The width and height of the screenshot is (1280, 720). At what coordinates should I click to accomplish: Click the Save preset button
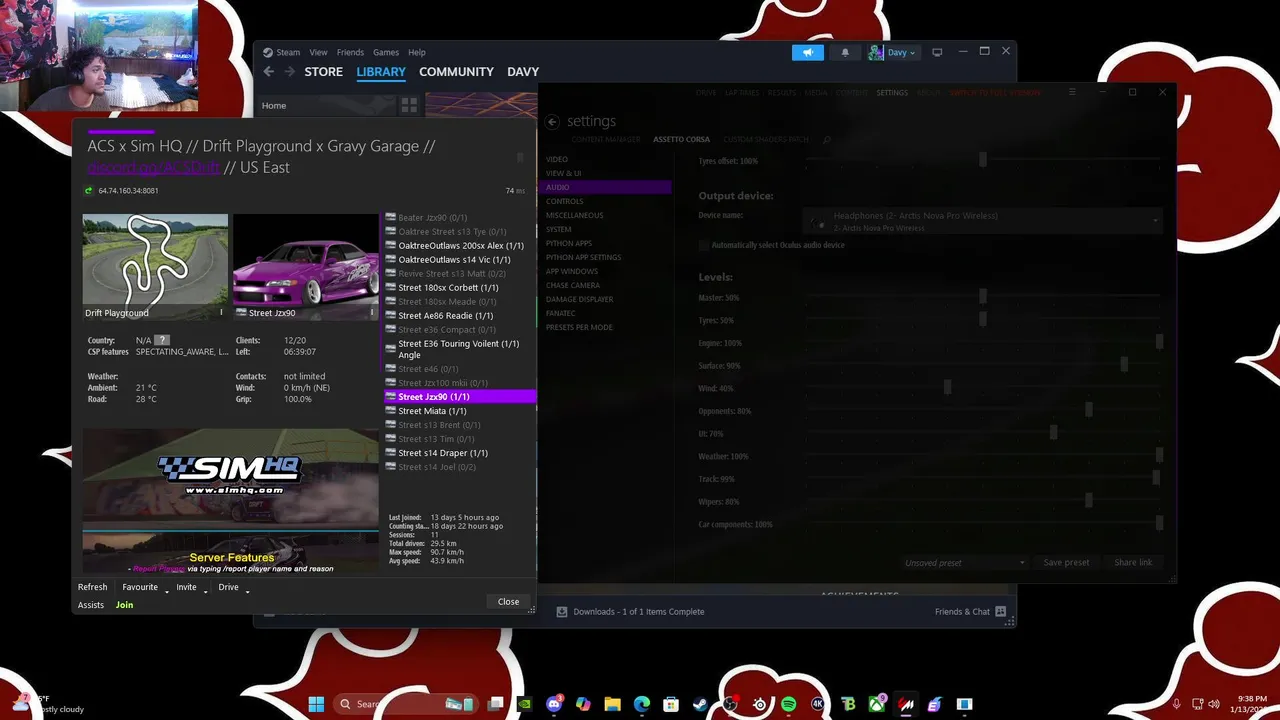(1066, 562)
